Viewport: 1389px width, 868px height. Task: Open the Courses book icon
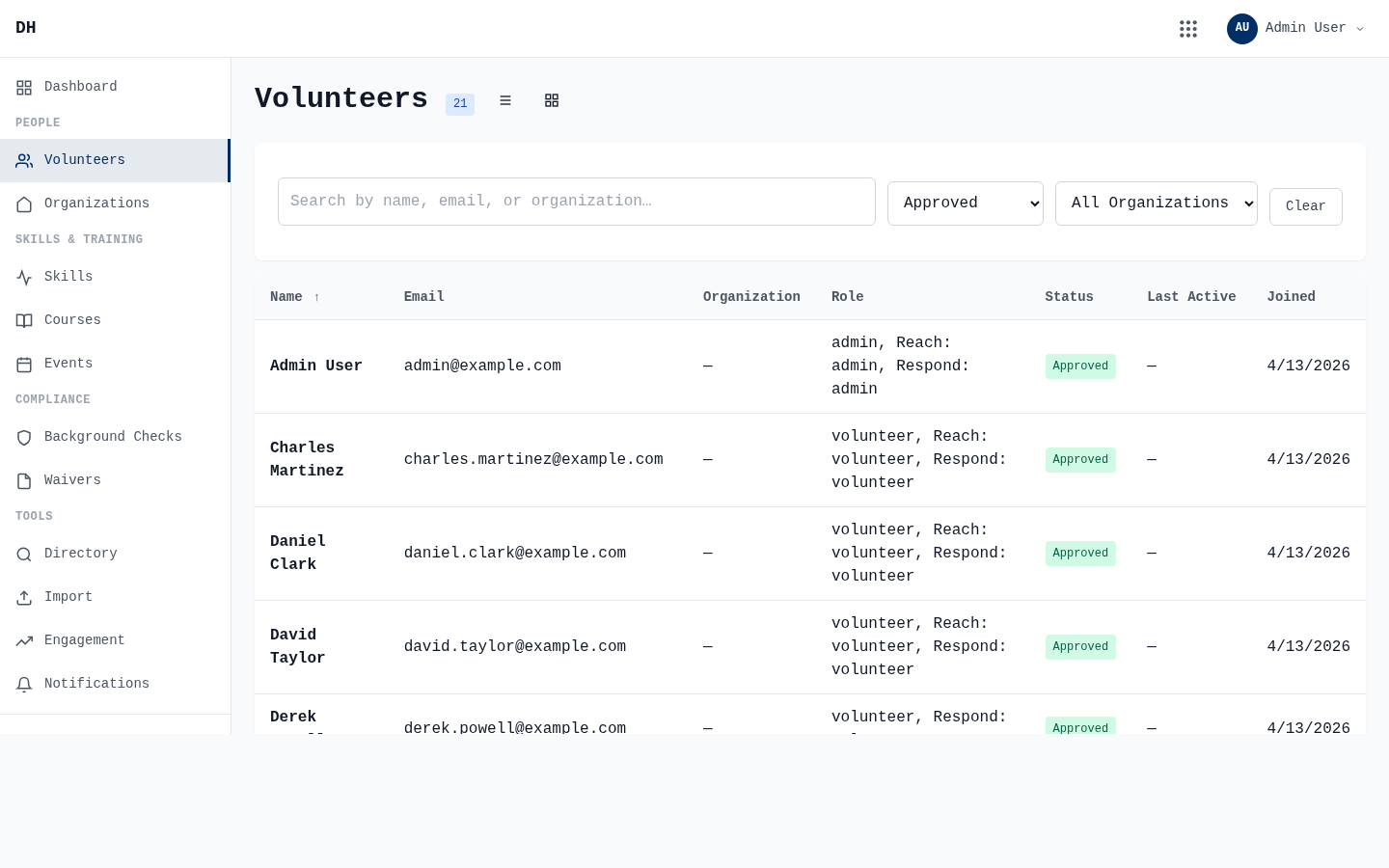[24, 320]
